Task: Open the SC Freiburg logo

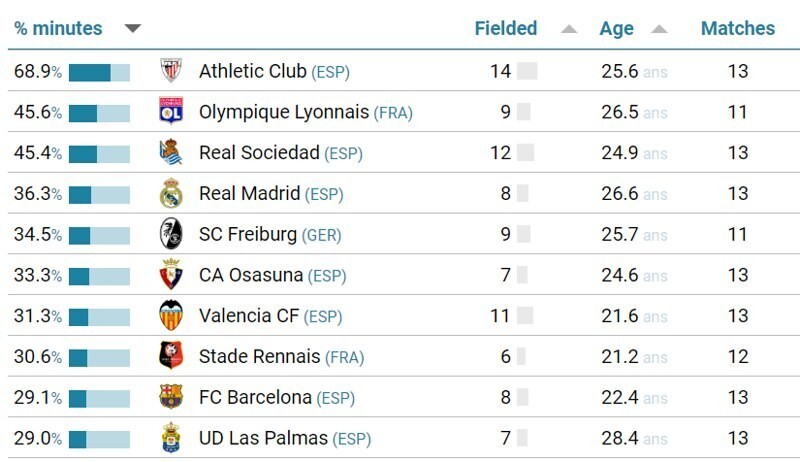Action: 171,234
